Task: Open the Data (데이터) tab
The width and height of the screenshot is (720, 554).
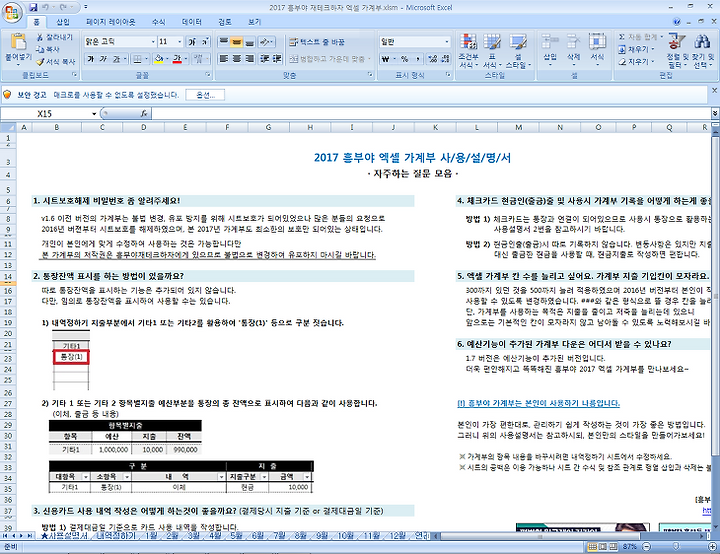Action: tap(191, 22)
